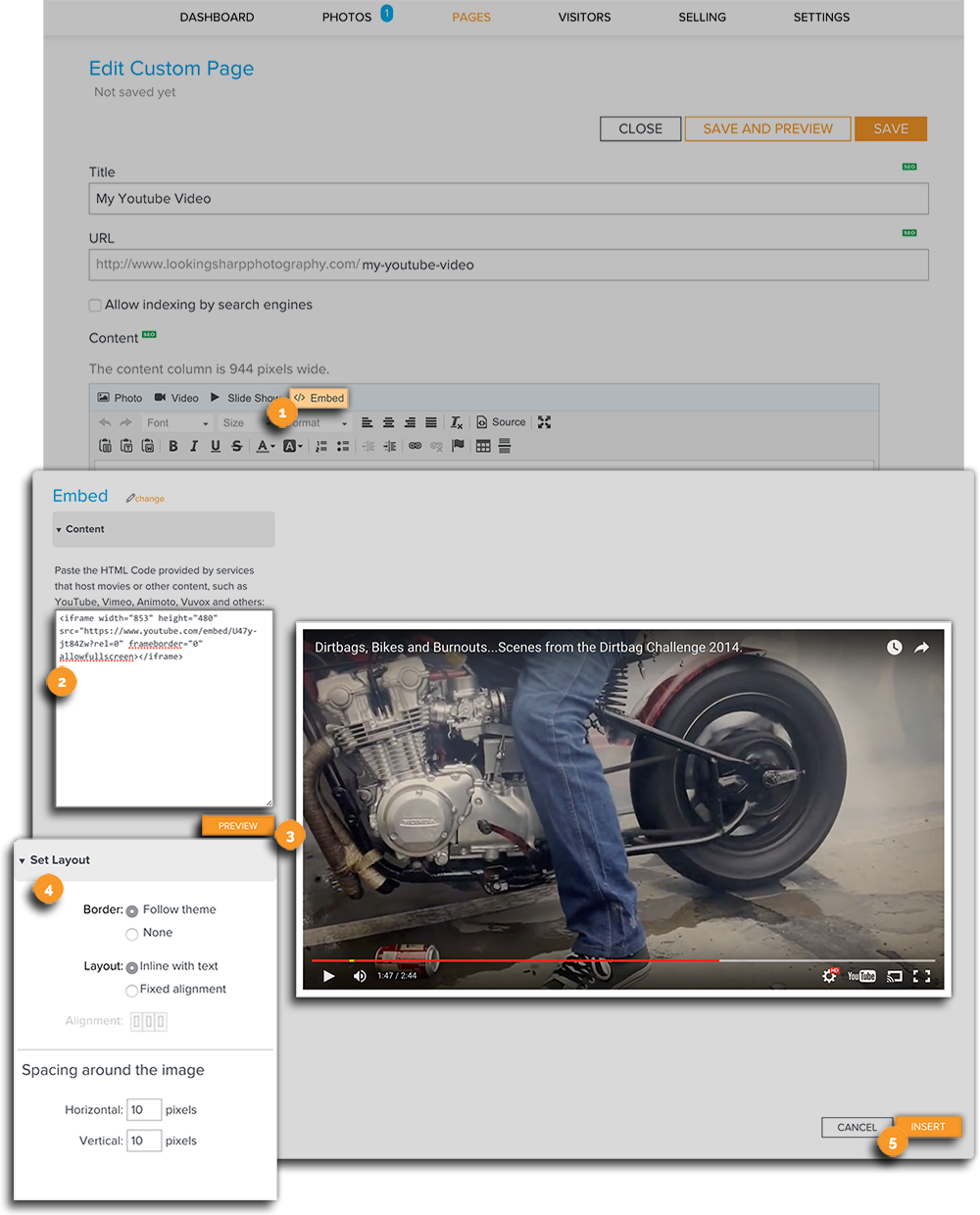Viewport: 980px width, 1215px height.
Task: Click the Horizontal spacing field
Action: click(144, 1110)
